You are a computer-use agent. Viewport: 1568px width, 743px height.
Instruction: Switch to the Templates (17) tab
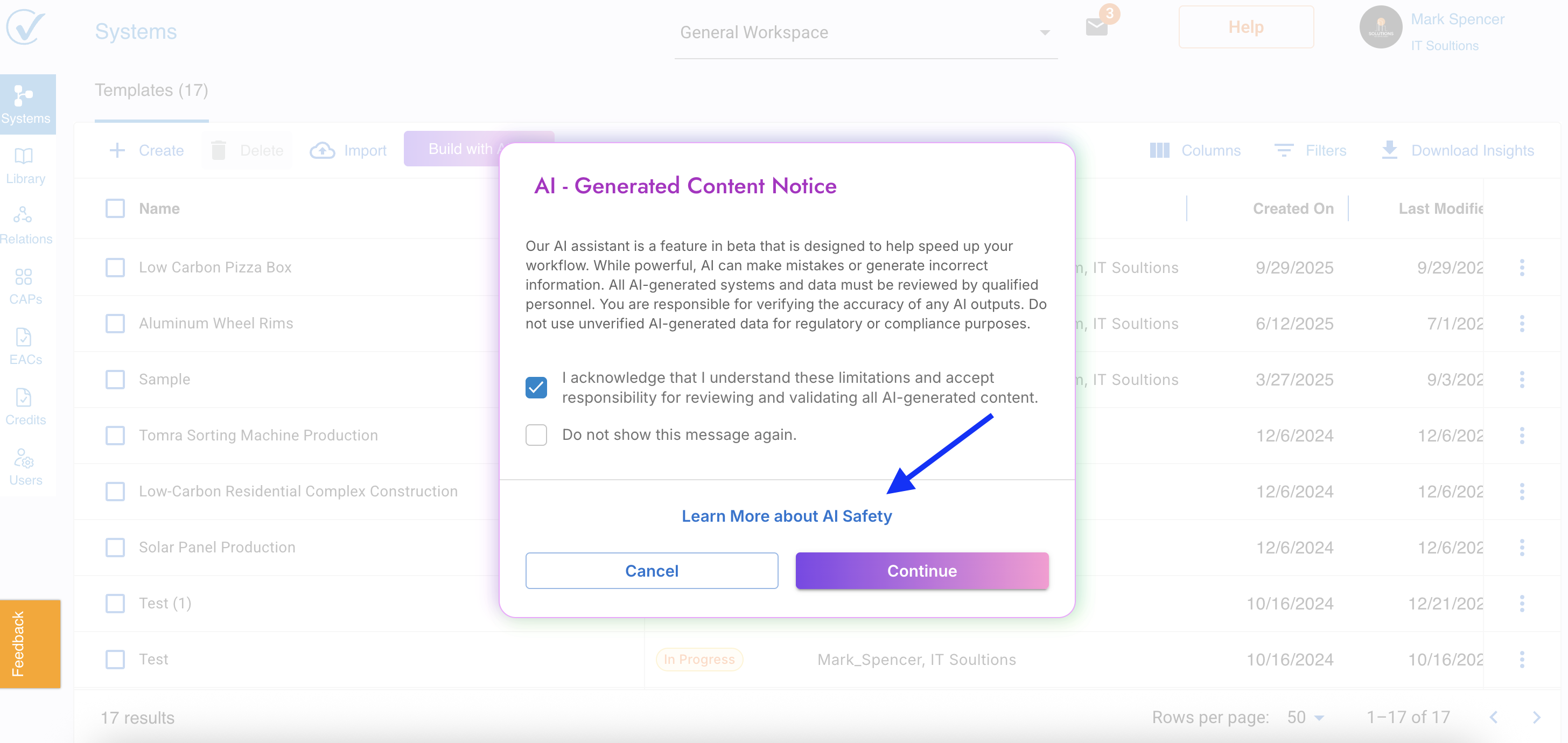(151, 90)
